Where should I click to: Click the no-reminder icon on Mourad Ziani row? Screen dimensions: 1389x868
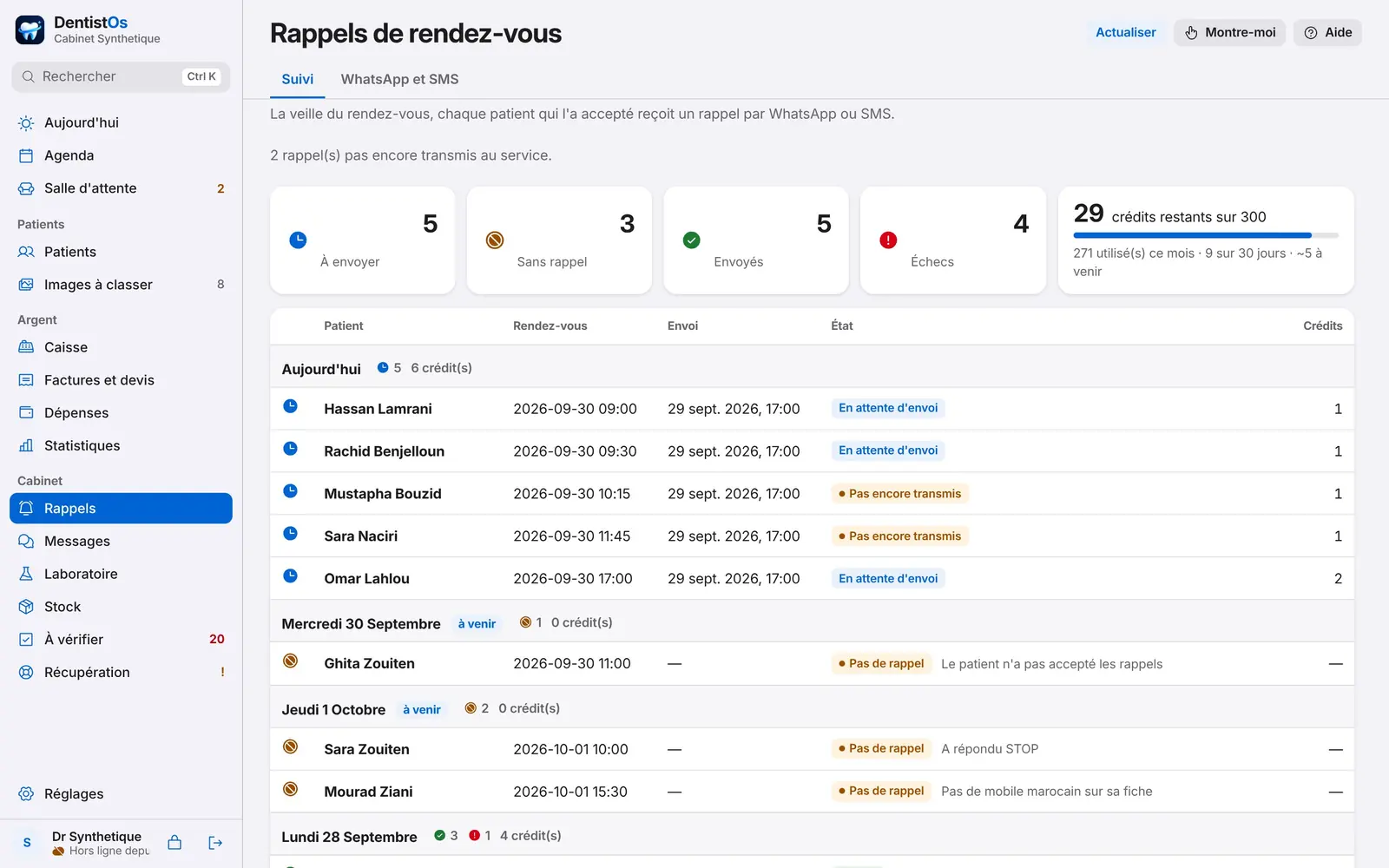(x=290, y=789)
